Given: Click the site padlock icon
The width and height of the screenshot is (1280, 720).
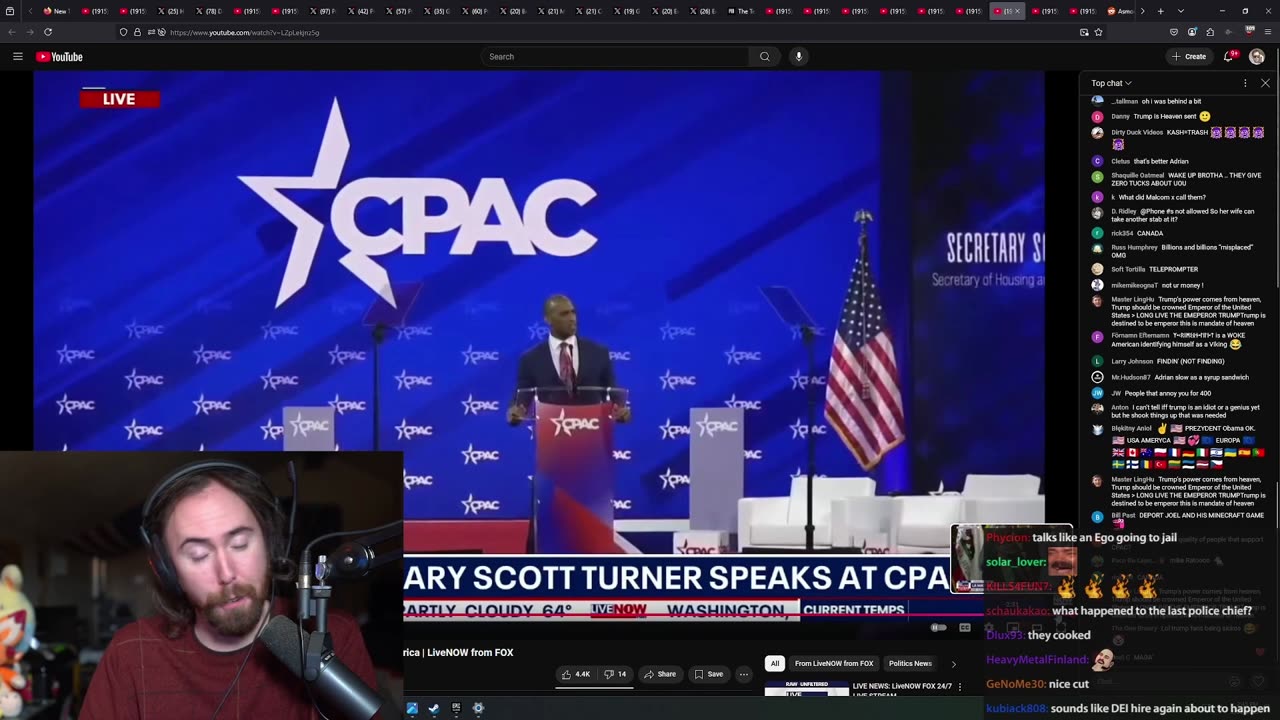Looking at the screenshot, I should click(137, 32).
